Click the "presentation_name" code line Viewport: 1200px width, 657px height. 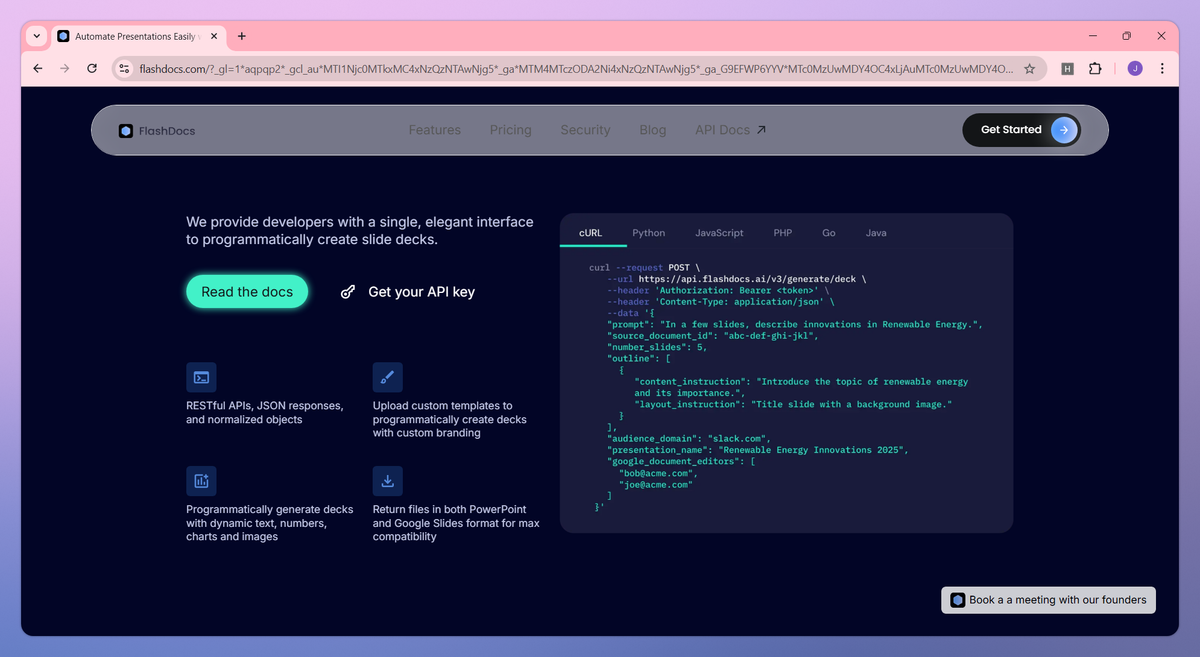point(757,450)
